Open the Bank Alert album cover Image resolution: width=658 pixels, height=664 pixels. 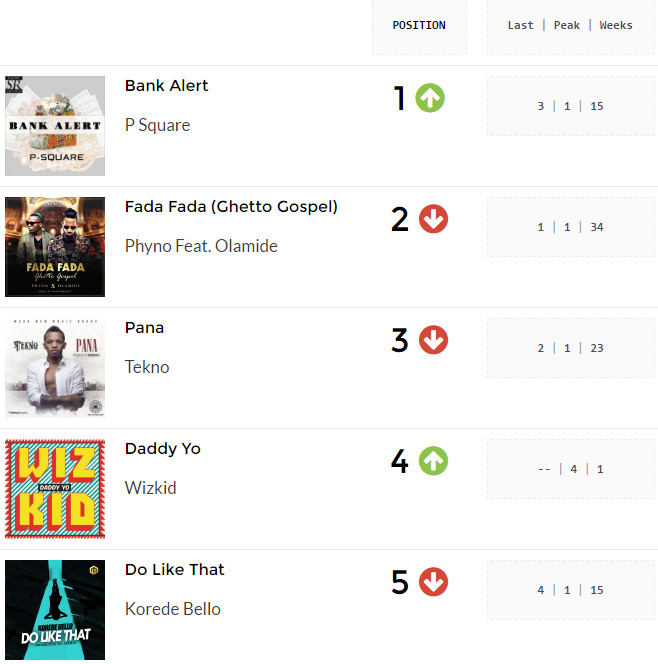(x=55, y=126)
